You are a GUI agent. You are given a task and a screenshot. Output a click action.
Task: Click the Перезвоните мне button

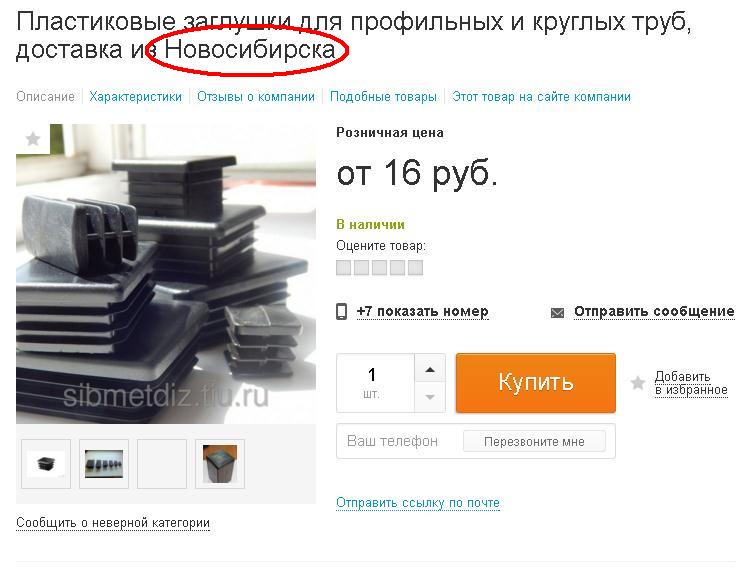tap(534, 442)
